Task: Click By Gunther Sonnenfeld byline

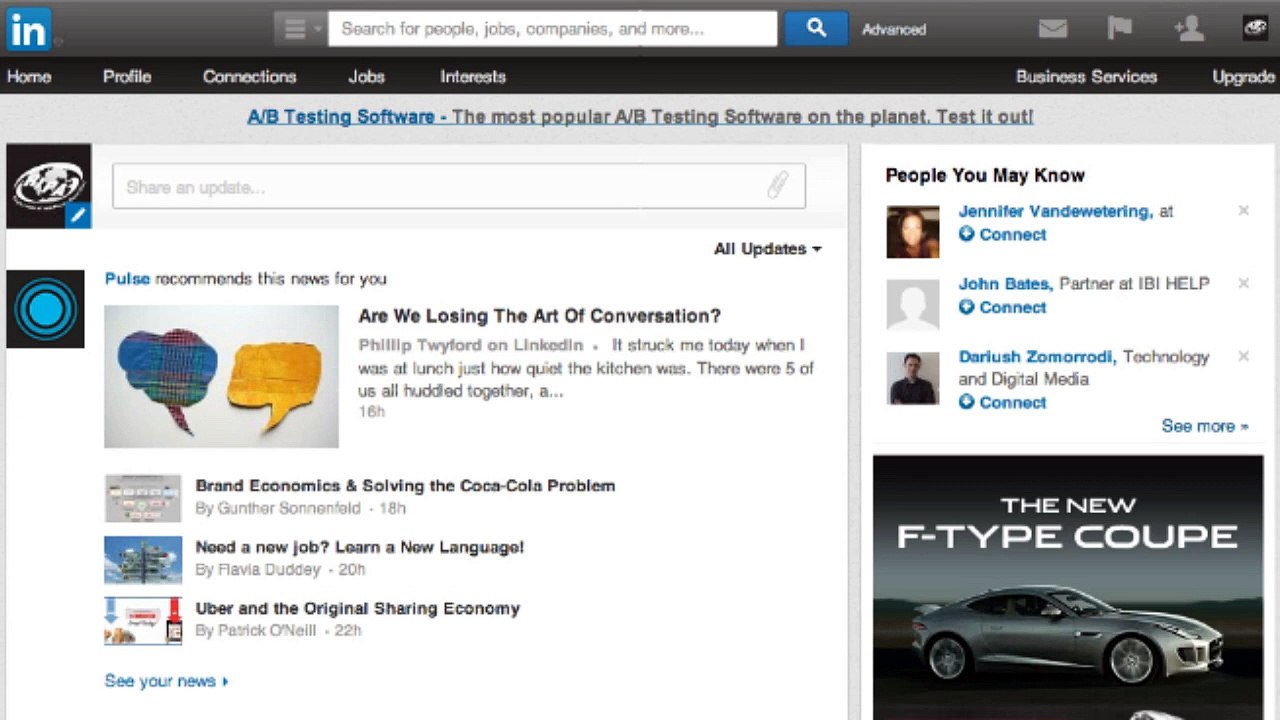Action: pyautogui.click(x=278, y=508)
